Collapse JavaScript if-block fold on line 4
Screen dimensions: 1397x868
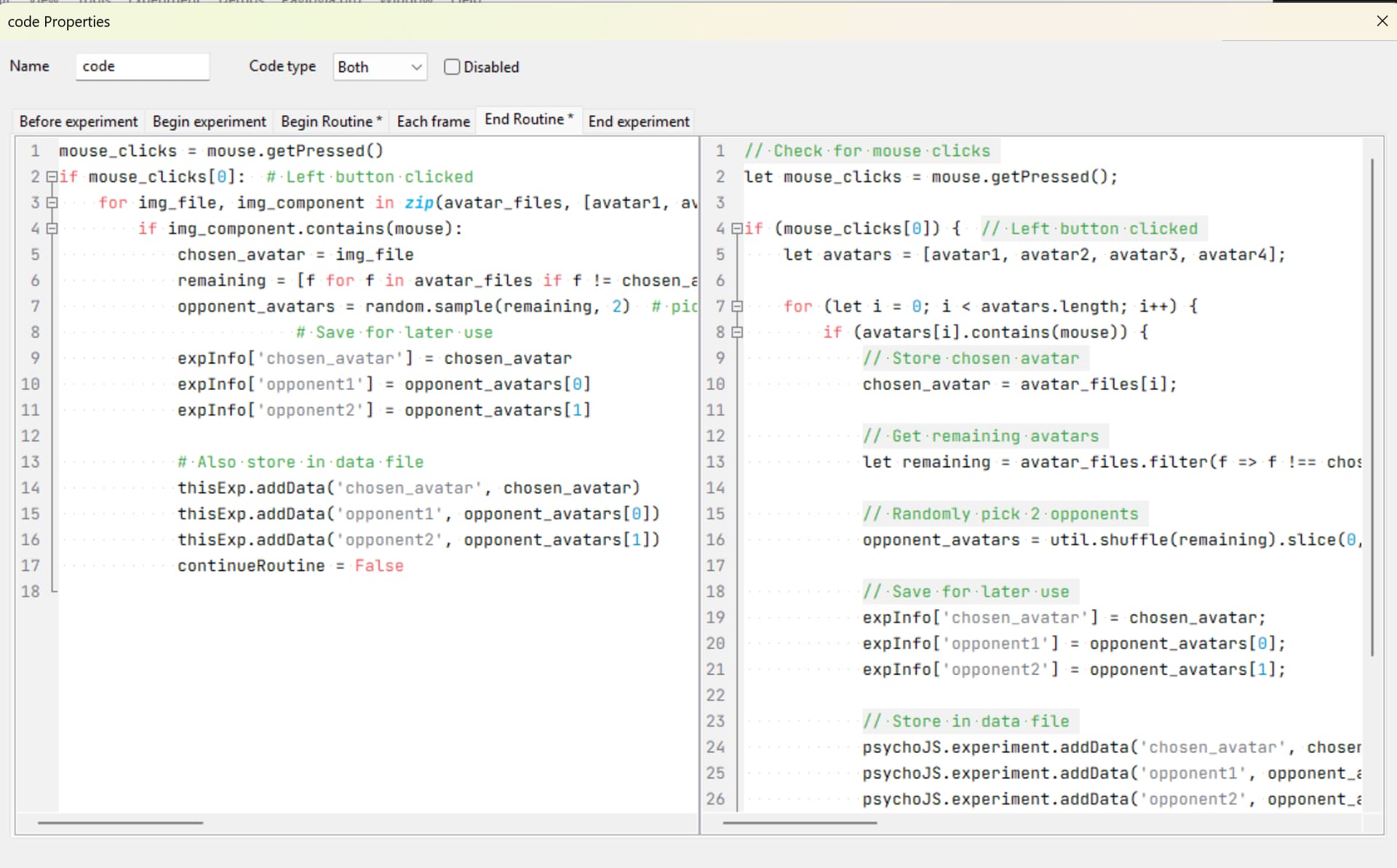tap(736, 228)
